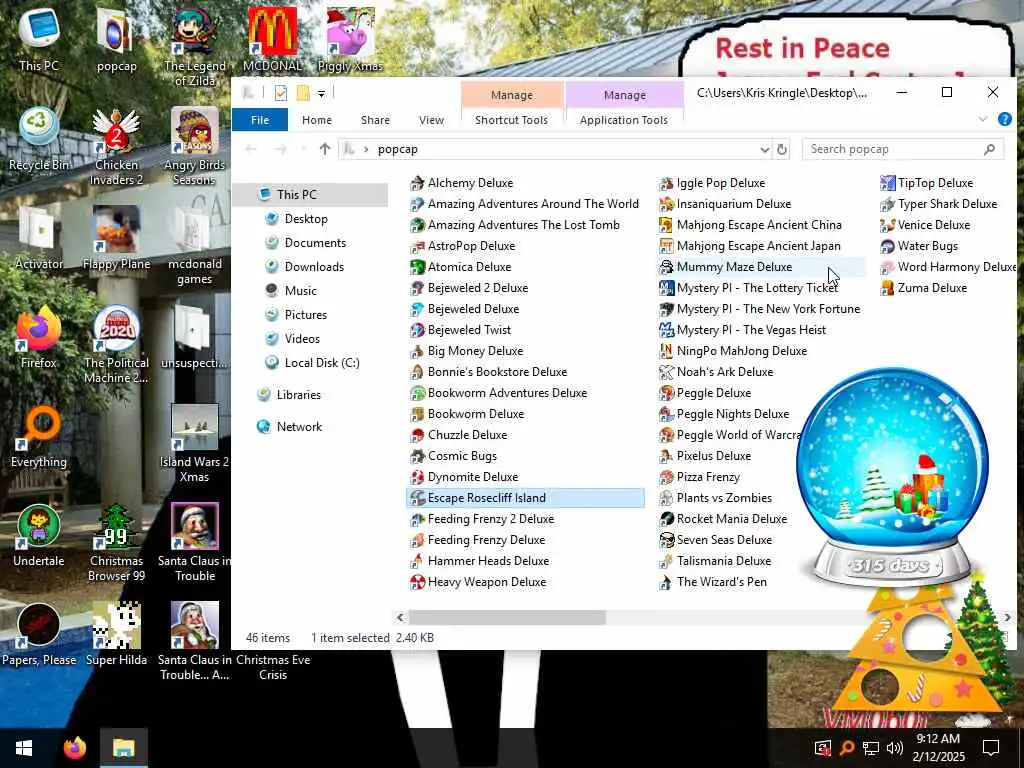Select the AstroPop Deluxe shortcut icon

(417, 246)
